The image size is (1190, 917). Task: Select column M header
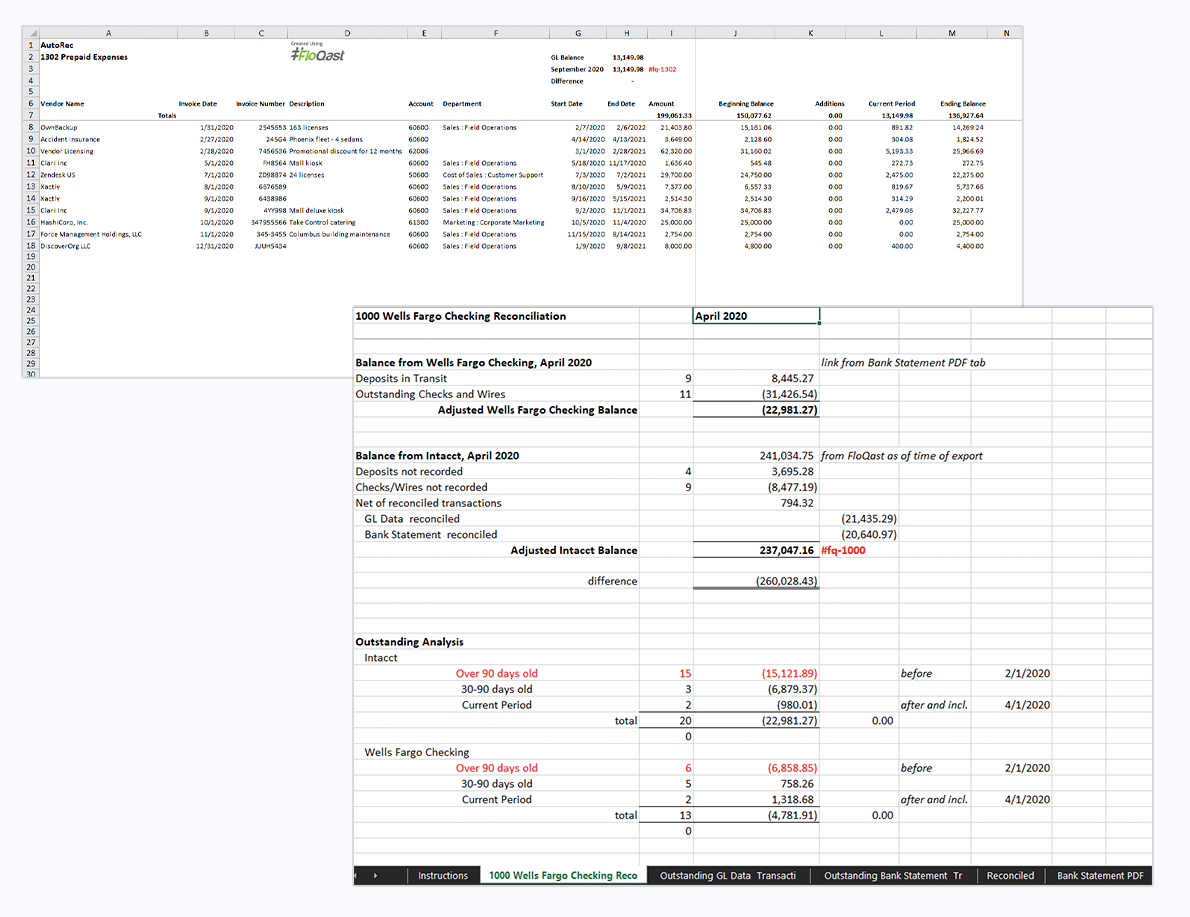951,33
